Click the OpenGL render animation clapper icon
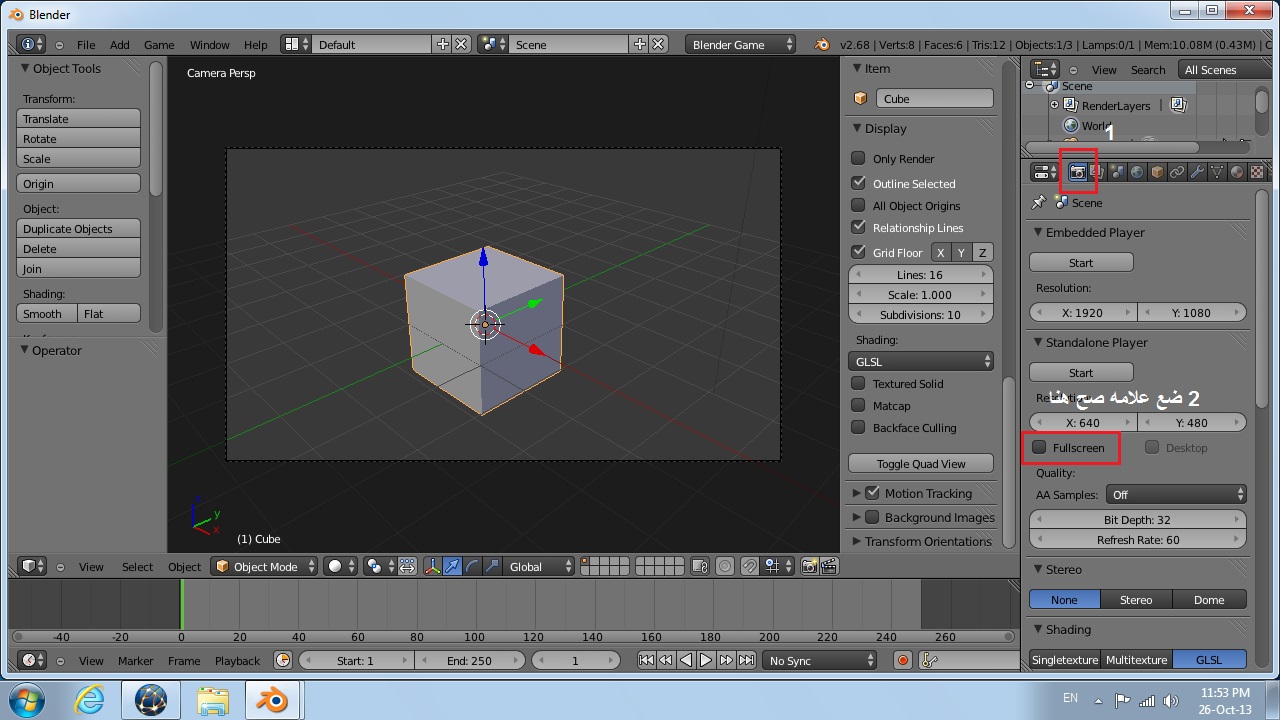The image size is (1280, 720). (829, 566)
